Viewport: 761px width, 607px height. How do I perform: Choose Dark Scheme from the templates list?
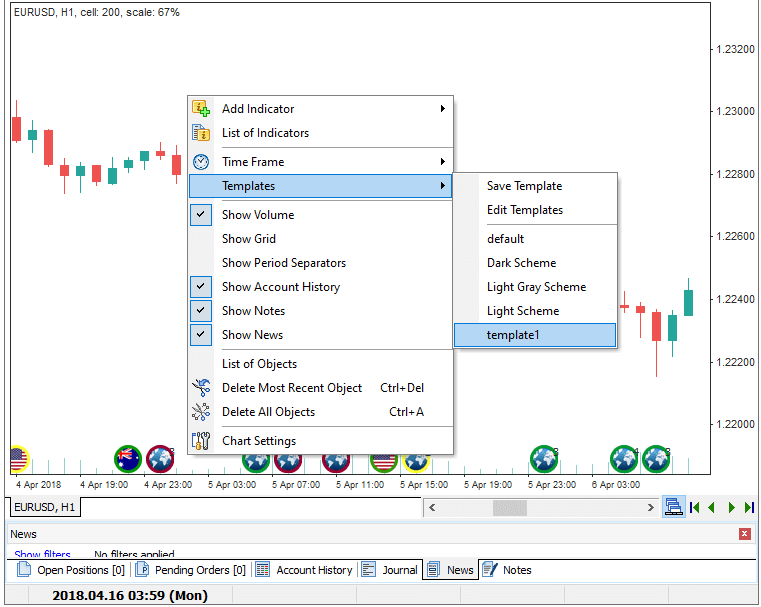[x=521, y=263]
